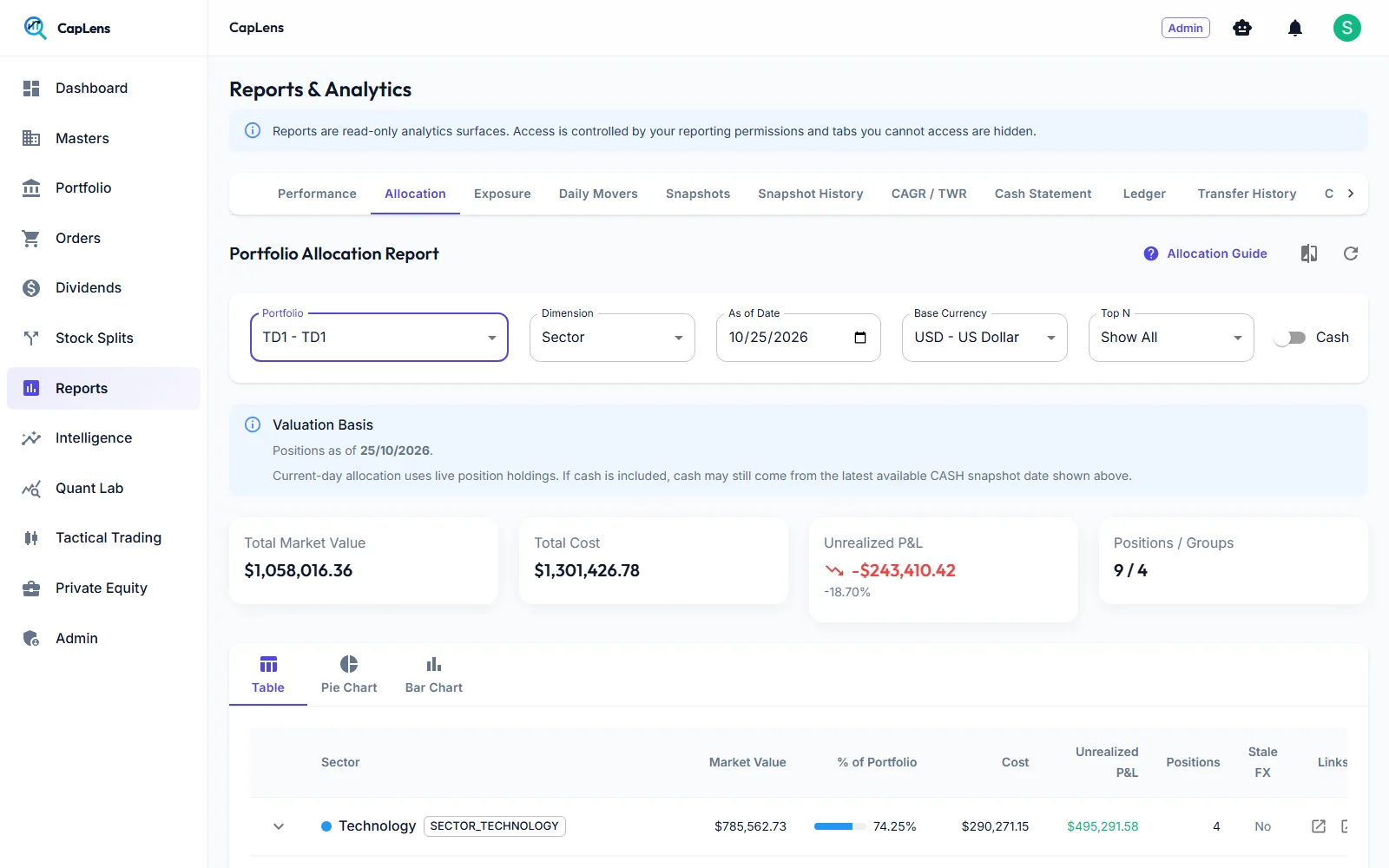Click the Admin badge button
The image size is (1389, 868).
tap(1186, 28)
